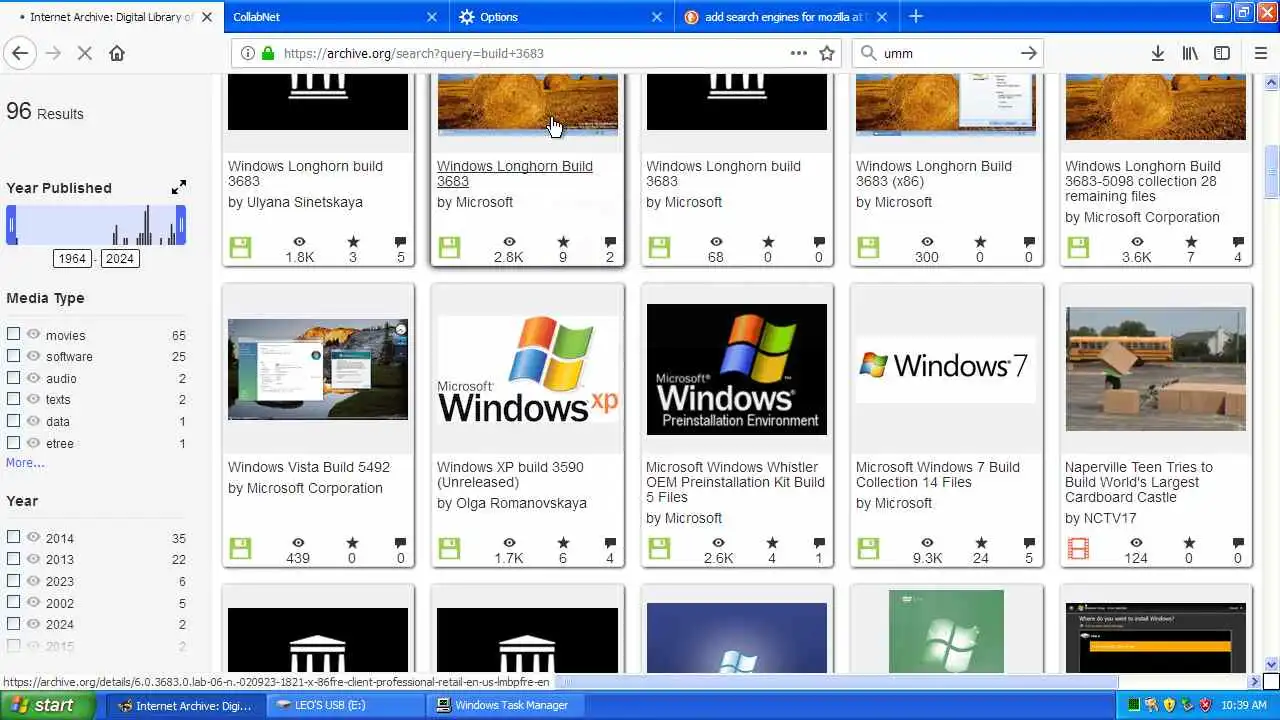Open a new browser tab
The height and width of the screenshot is (720, 1280).
(915, 16)
